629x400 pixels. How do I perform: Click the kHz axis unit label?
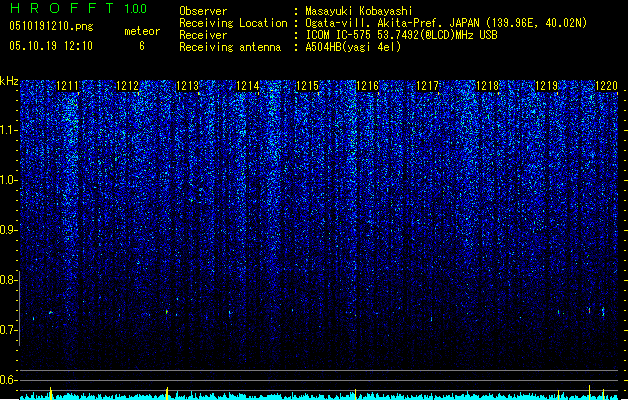tap(9, 81)
